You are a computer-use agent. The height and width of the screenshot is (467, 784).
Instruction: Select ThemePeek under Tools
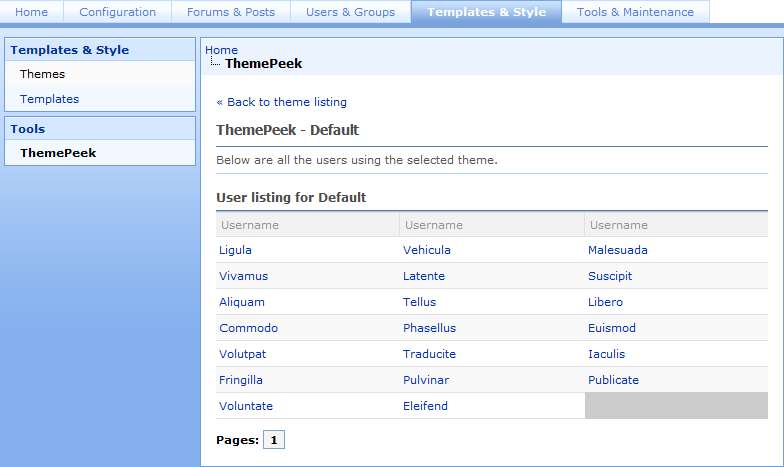pos(58,153)
